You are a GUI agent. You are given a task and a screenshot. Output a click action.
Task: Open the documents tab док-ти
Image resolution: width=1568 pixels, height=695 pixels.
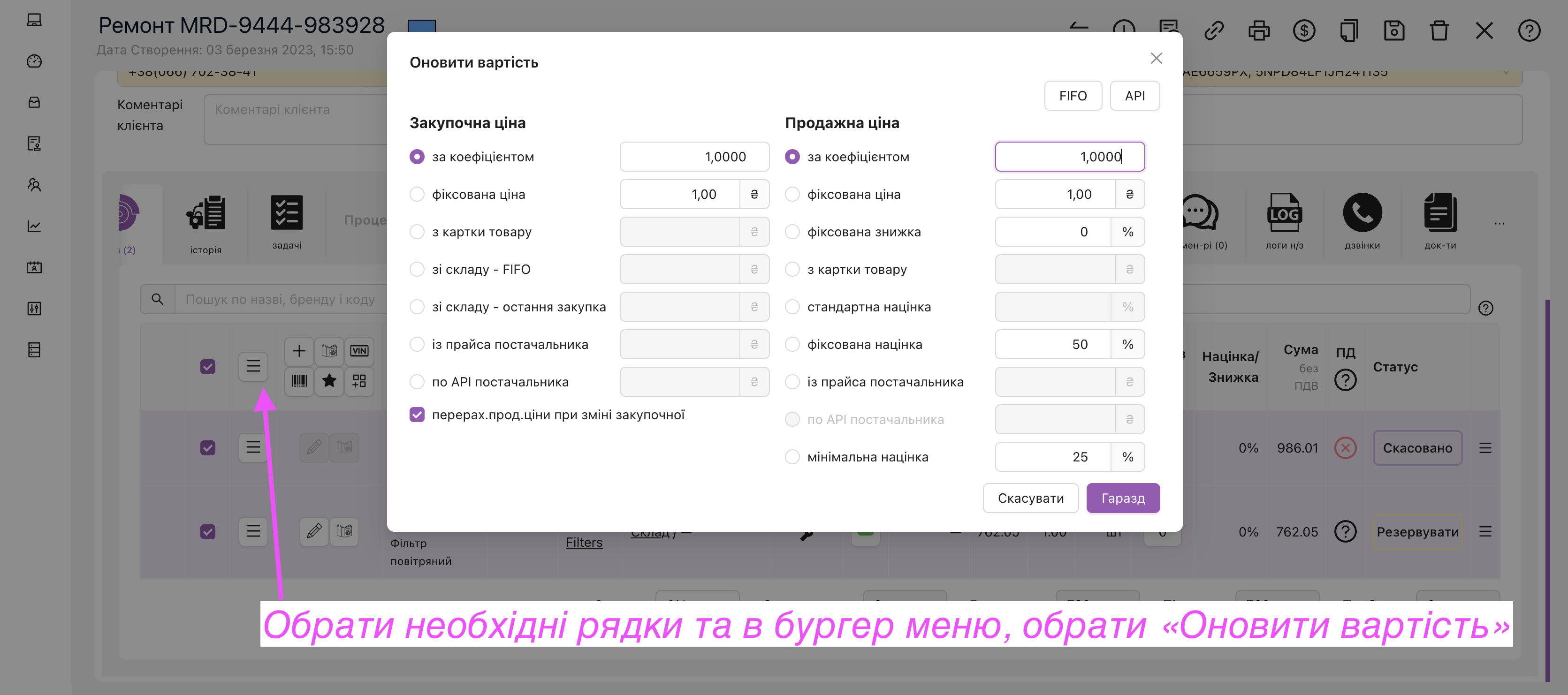(1440, 221)
